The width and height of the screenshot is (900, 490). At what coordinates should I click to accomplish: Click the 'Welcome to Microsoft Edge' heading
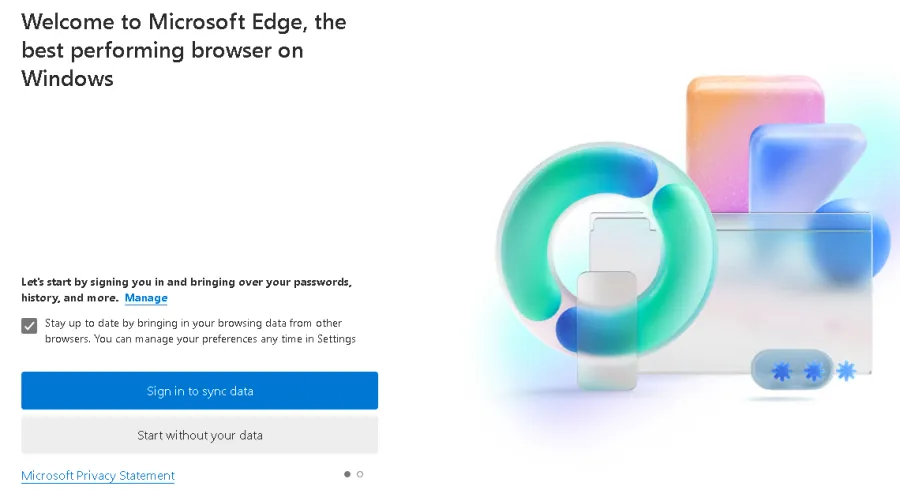click(185, 49)
